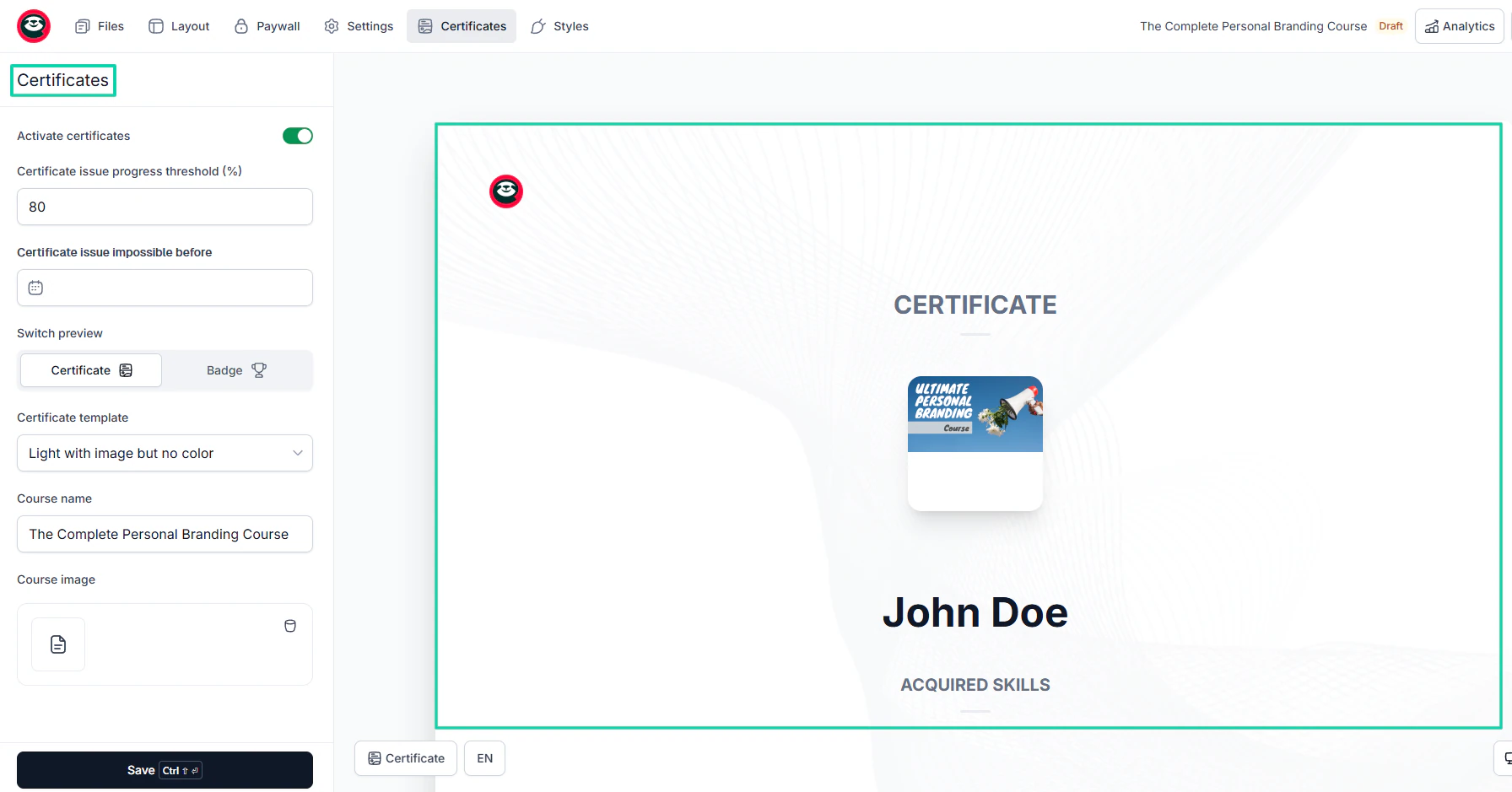Image resolution: width=1512 pixels, height=792 pixels.
Task: Switch preview to Badge
Action: pos(236,370)
